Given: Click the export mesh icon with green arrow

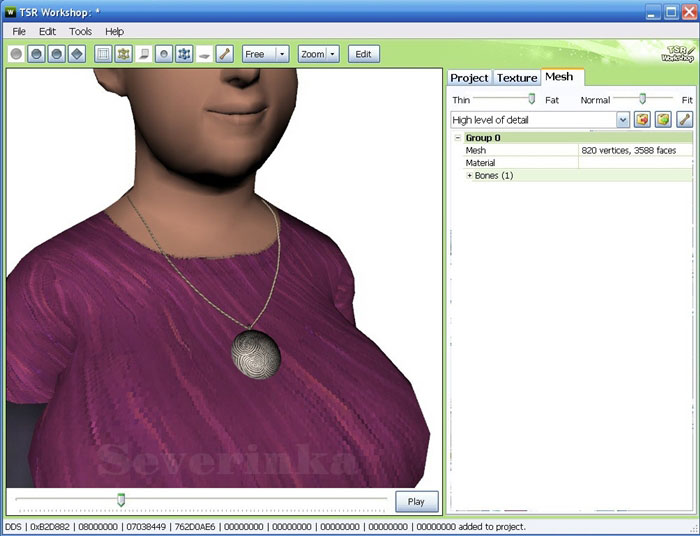Looking at the screenshot, I should (x=663, y=120).
